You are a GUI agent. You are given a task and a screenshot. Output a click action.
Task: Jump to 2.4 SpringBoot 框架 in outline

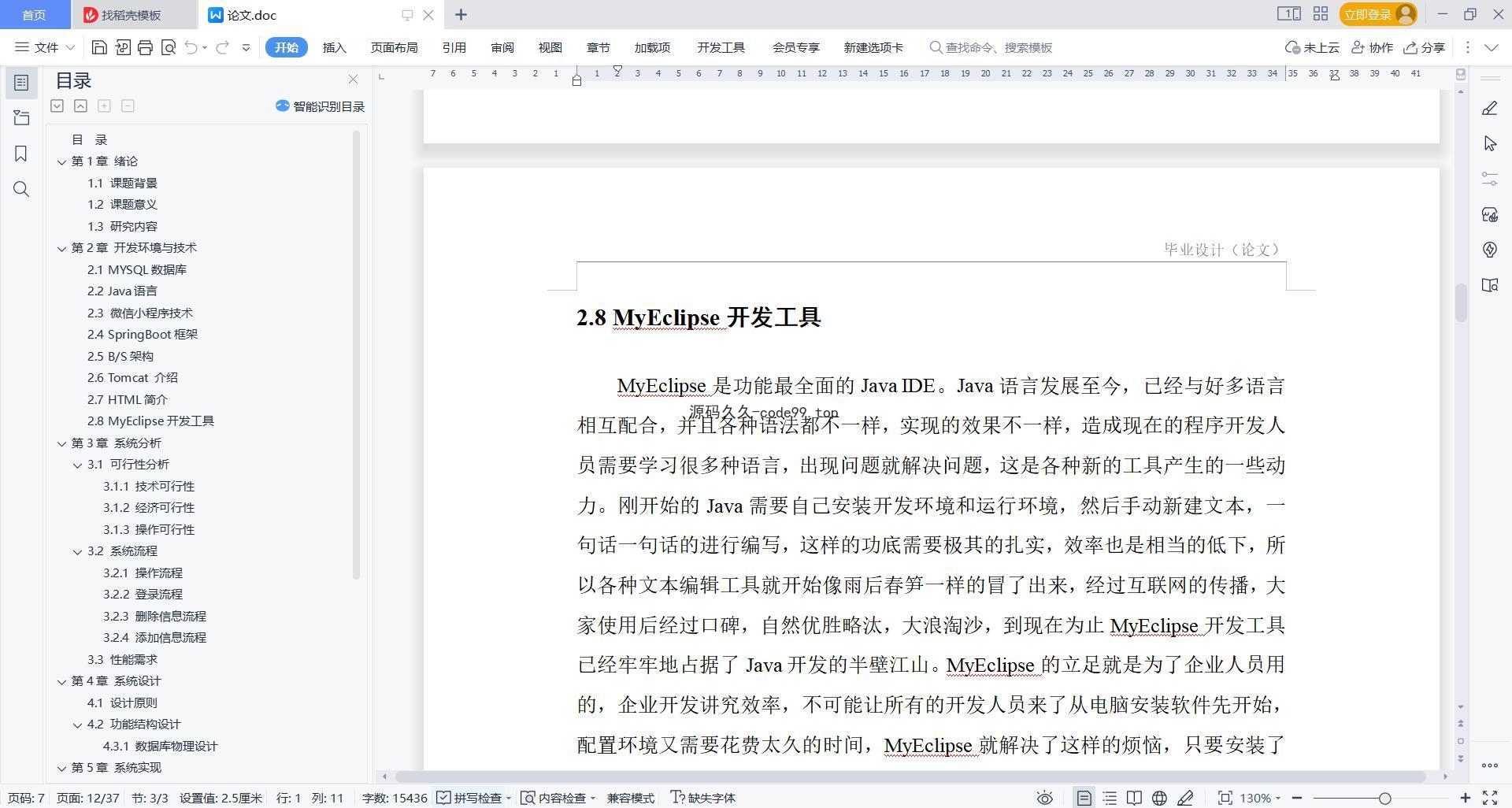pyautogui.click(x=143, y=335)
